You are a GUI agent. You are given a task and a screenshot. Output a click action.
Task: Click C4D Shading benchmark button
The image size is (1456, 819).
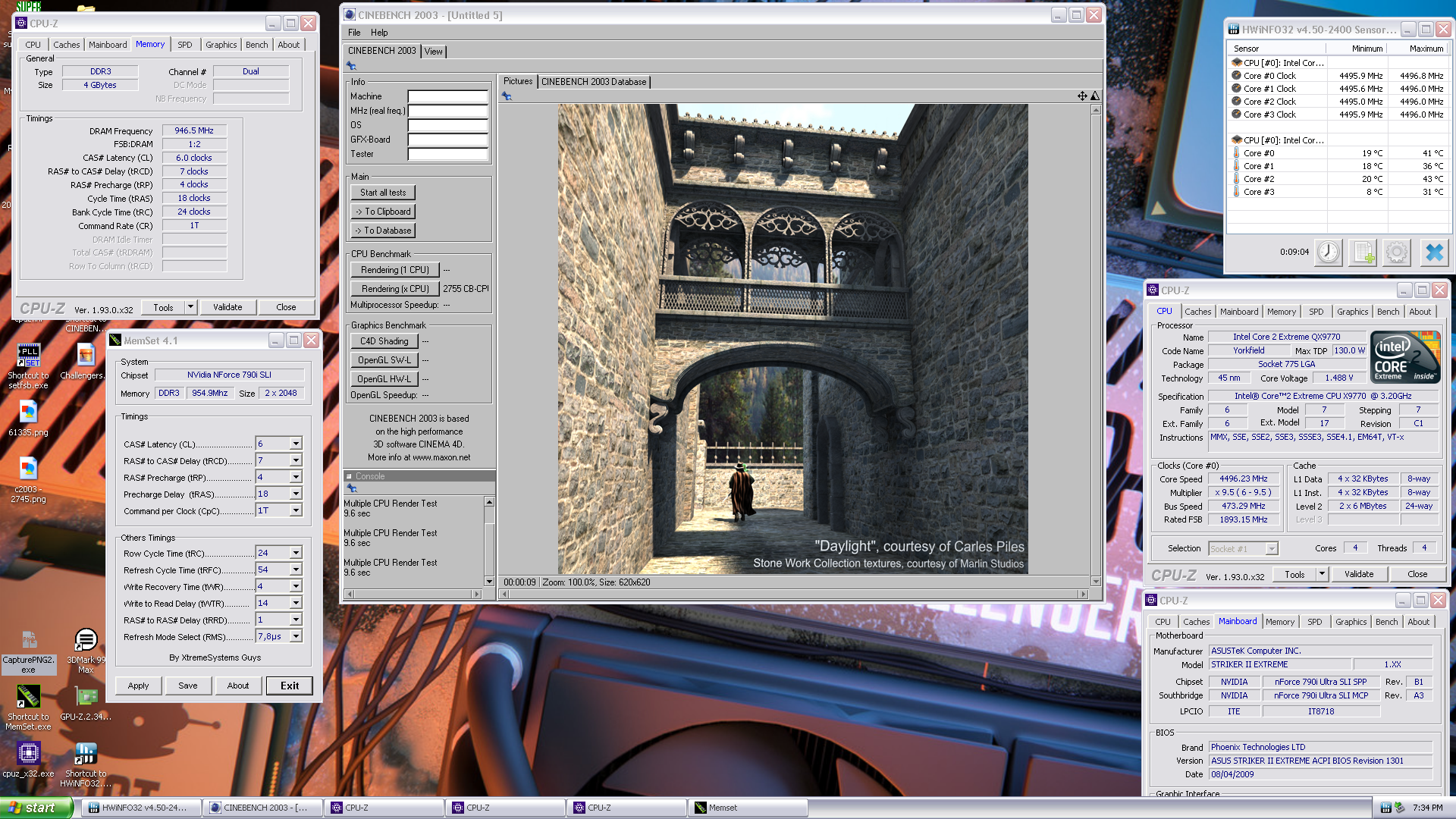point(384,341)
